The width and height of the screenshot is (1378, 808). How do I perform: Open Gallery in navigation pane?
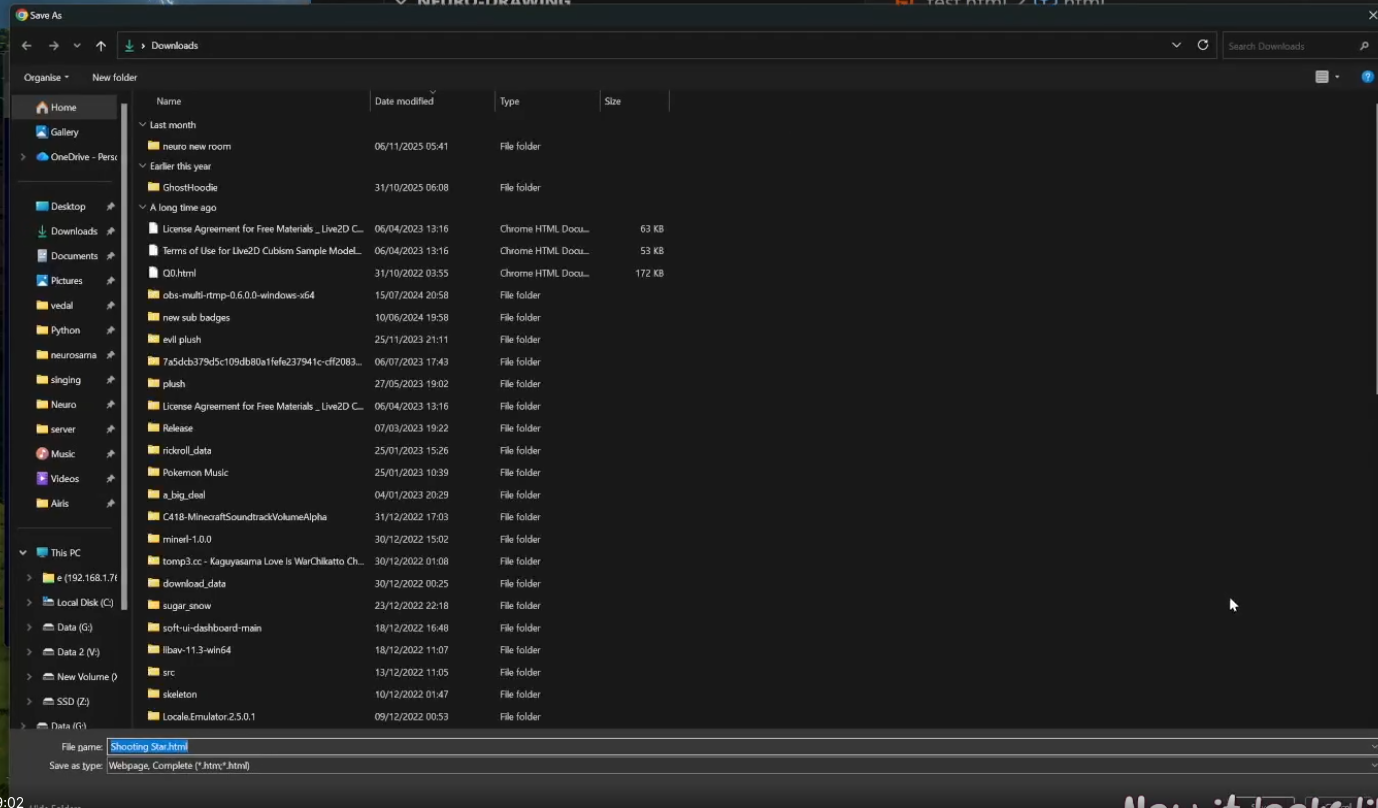[x=65, y=132]
